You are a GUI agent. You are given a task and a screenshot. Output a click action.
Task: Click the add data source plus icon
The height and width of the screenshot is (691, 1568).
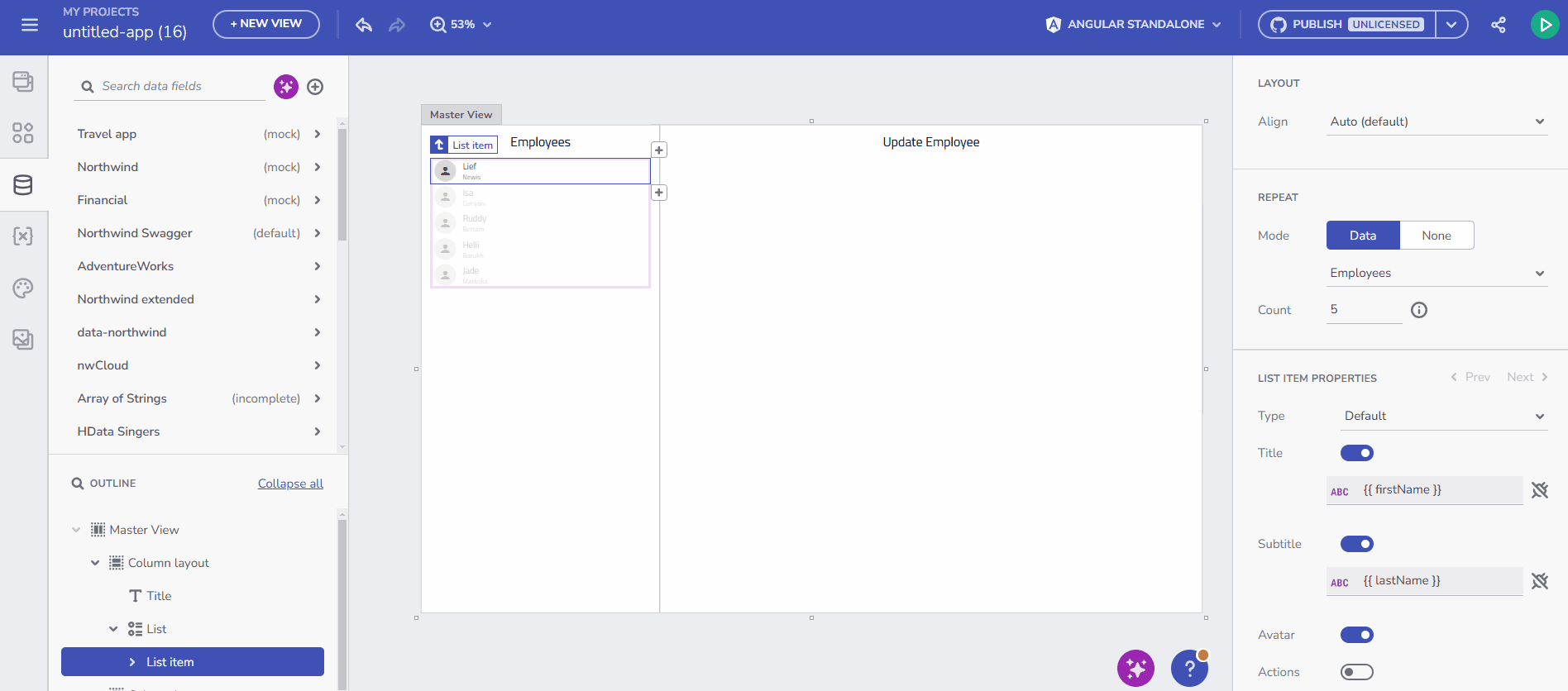click(315, 87)
